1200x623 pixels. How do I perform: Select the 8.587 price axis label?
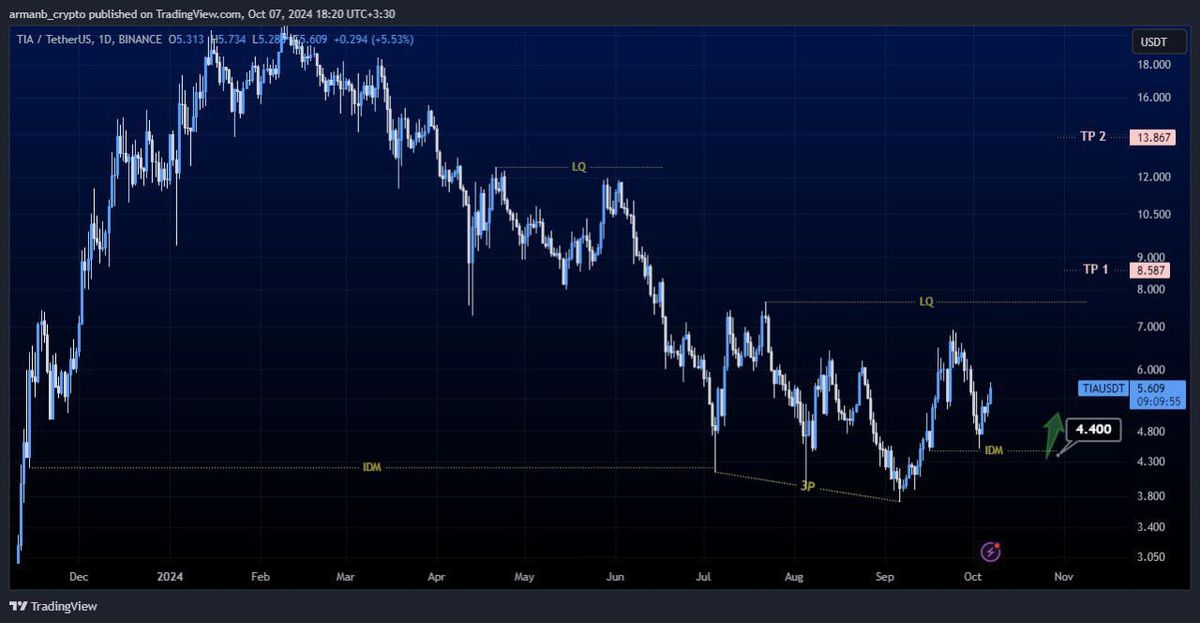1146,270
